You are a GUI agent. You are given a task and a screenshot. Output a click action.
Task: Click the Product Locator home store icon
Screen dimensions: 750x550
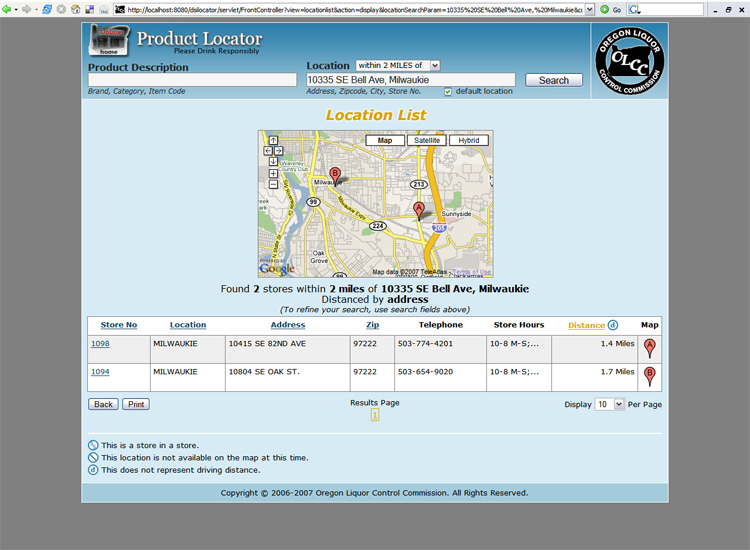109,41
